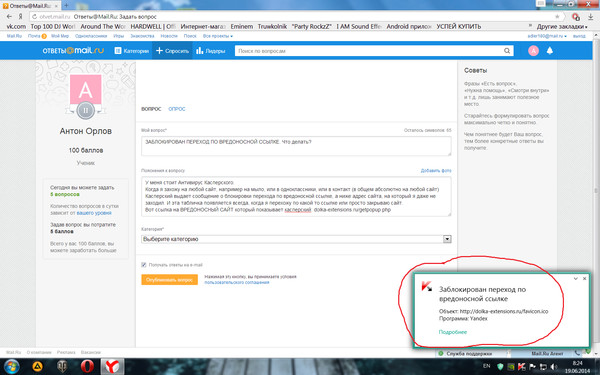Viewport: 600px width, 375px height.
Task: Open the HARDWELL bookmark
Action: coord(153,26)
